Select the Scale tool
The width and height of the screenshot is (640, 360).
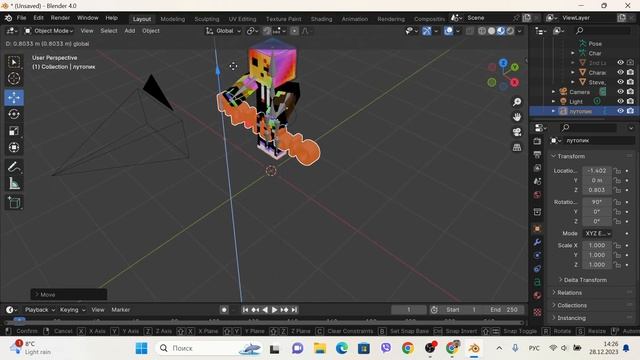point(14,131)
